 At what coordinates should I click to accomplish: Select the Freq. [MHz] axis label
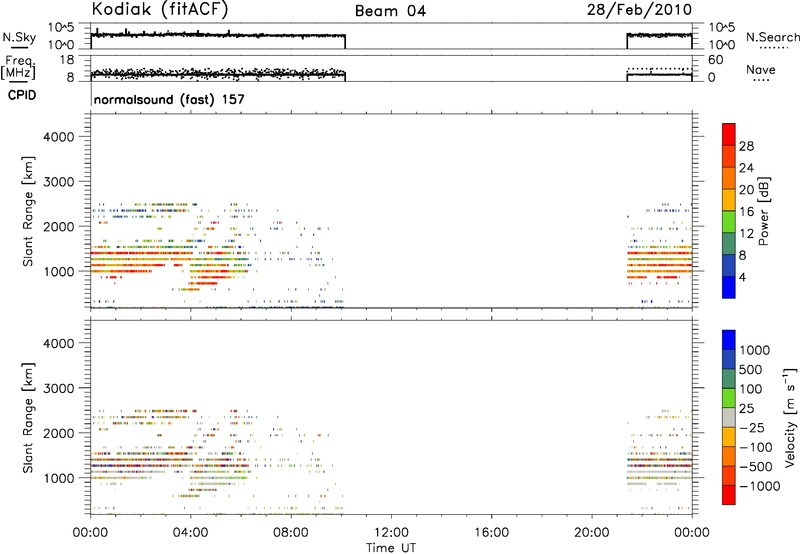click(19, 67)
